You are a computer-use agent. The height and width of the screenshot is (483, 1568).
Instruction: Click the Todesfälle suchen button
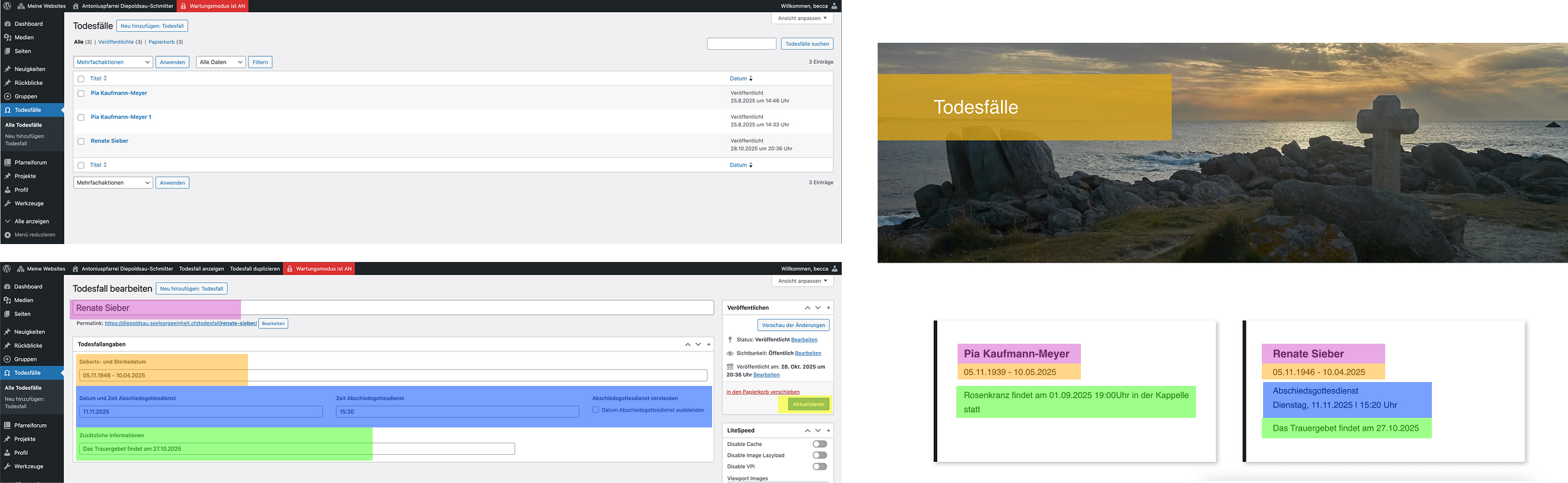click(807, 44)
